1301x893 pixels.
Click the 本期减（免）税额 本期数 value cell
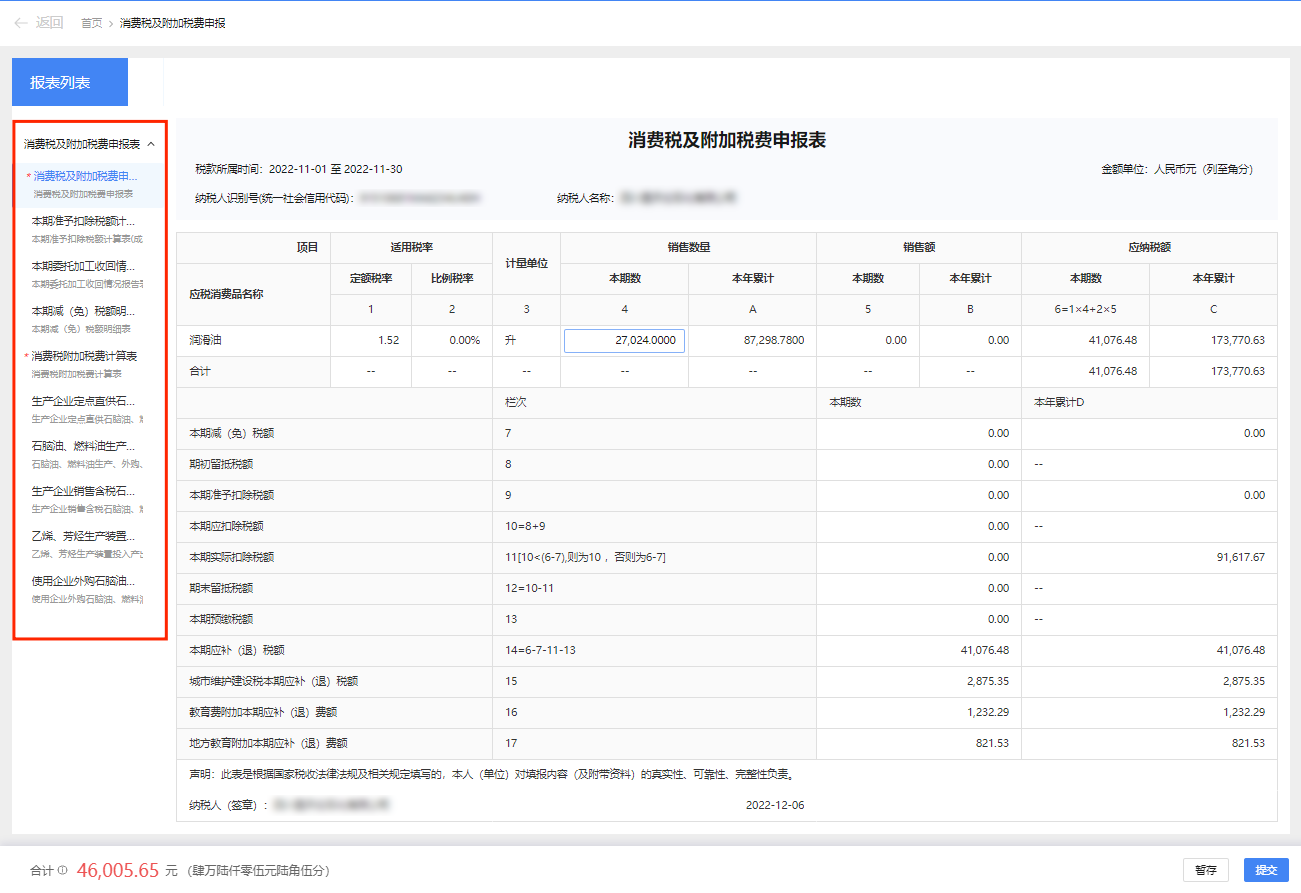point(918,434)
